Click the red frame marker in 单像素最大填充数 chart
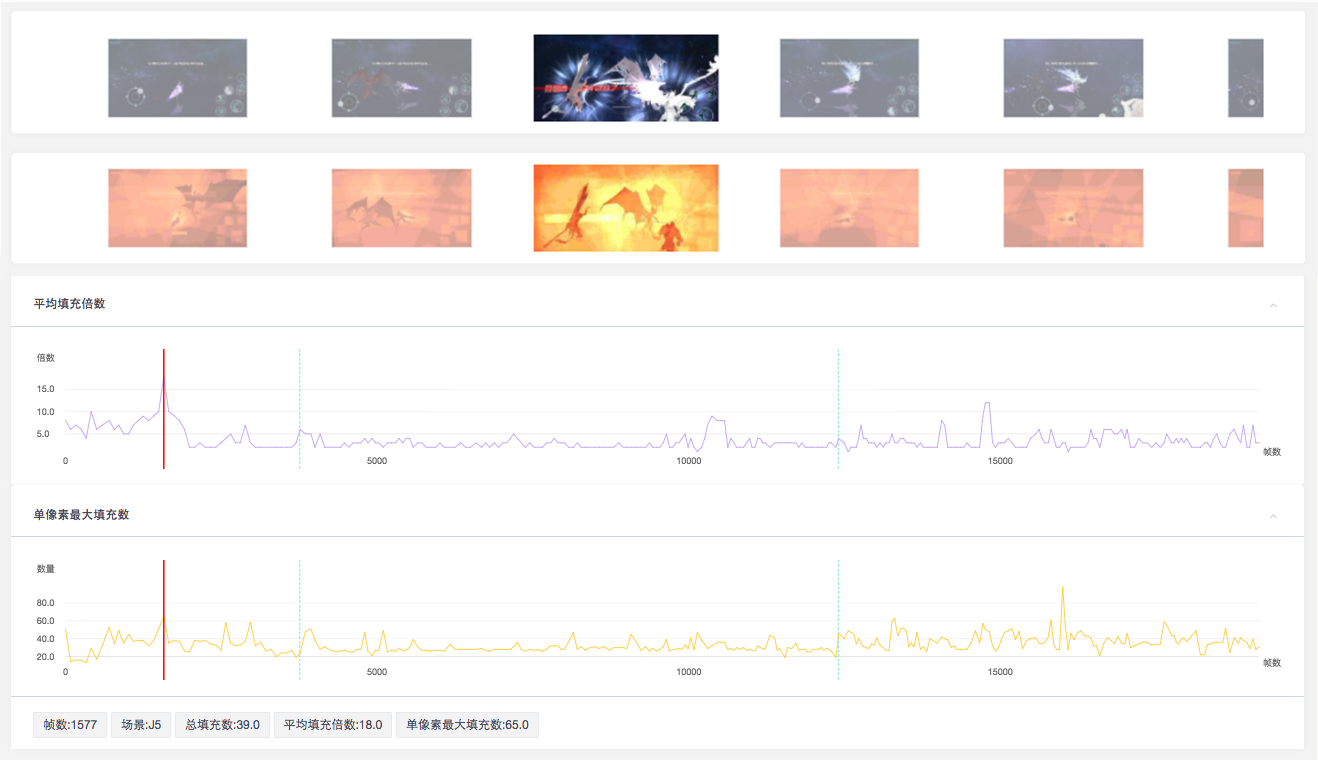Viewport: 1318px width, 760px height. click(164, 620)
